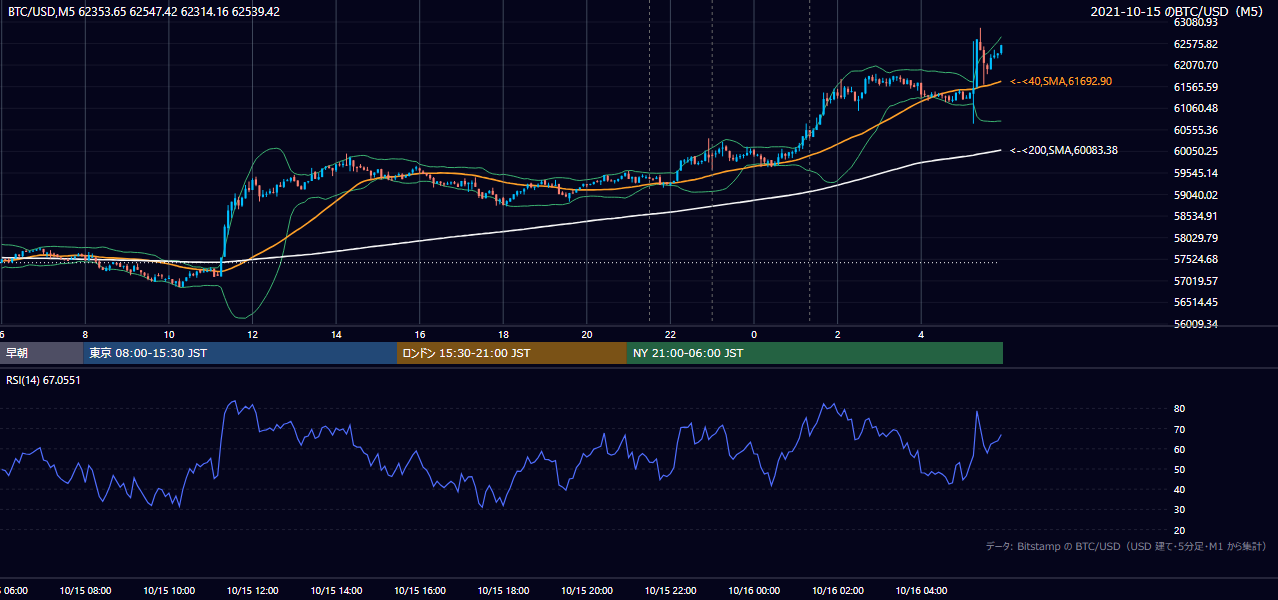Click the 58029.79 price axis value
The image size is (1278, 600).
[x=1195, y=238]
